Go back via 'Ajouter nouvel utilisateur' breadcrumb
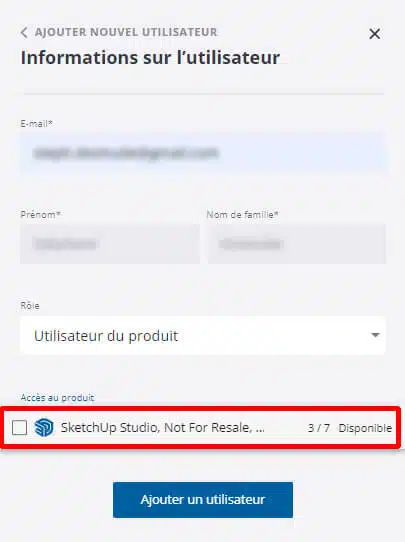 pyautogui.click(x=126, y=32)
